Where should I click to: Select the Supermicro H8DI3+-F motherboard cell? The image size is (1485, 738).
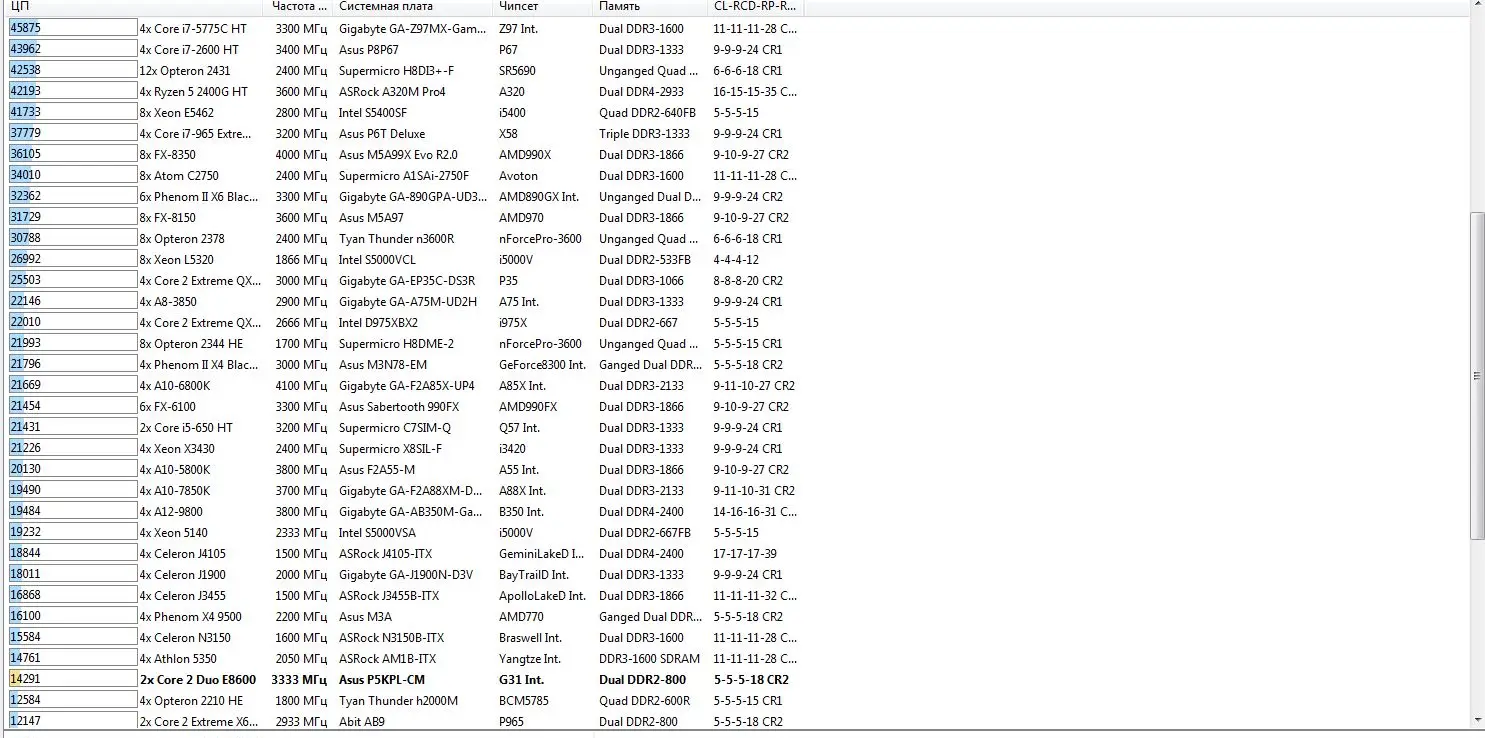(396, 71)
